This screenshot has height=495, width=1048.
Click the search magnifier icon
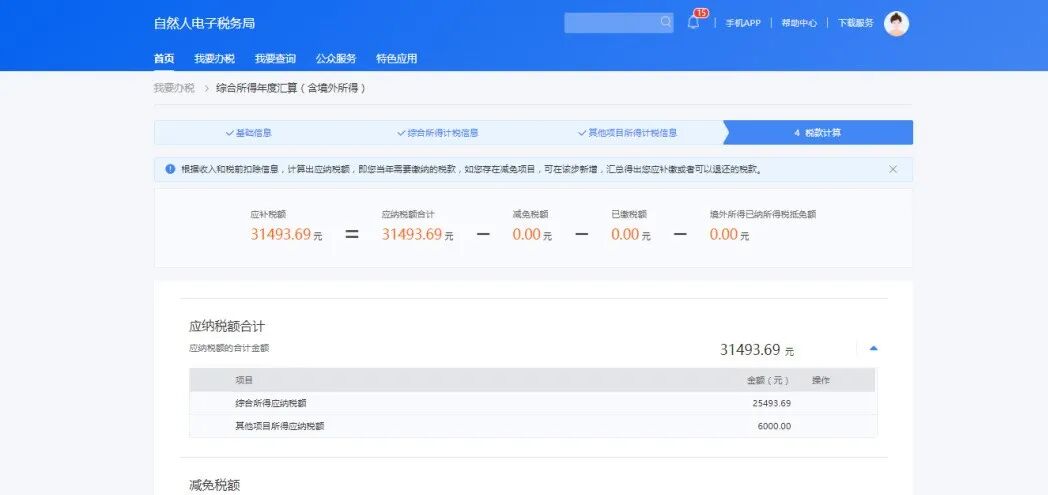(666, 22)
